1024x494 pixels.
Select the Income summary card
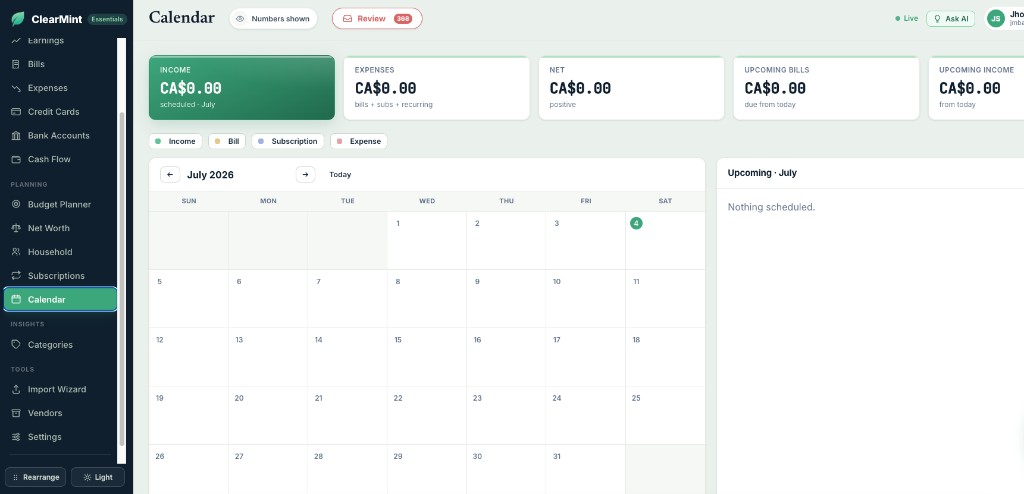[x=242, y=88]
